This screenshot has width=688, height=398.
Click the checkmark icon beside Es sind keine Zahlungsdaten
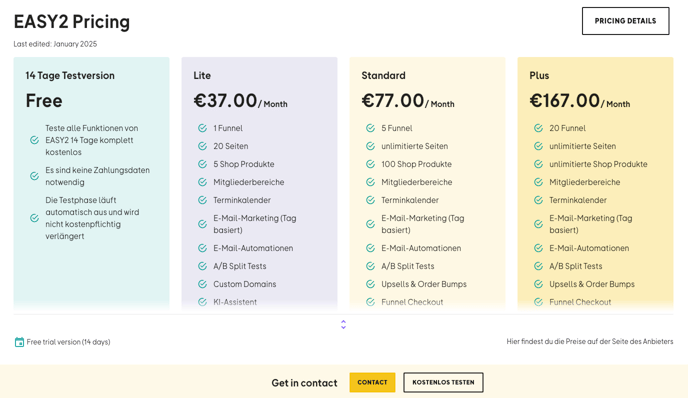(34, 176)
